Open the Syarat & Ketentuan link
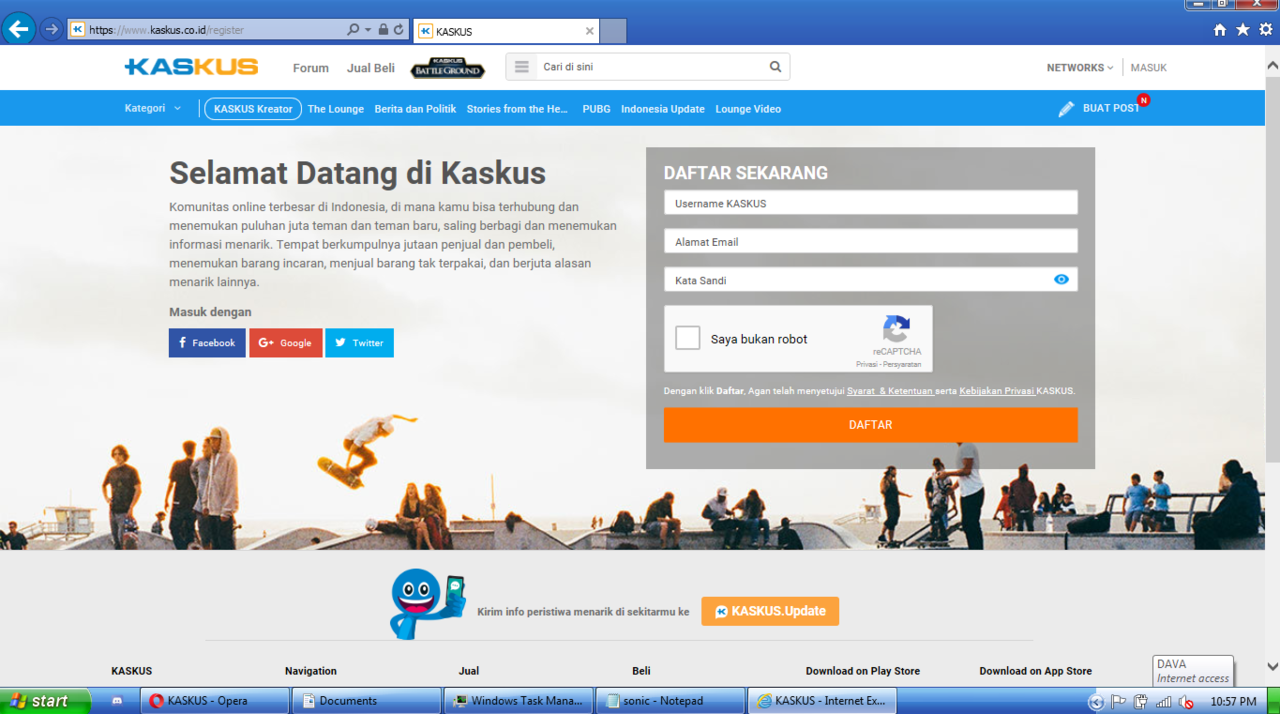The image size is (1280, 714). (890, 391)
